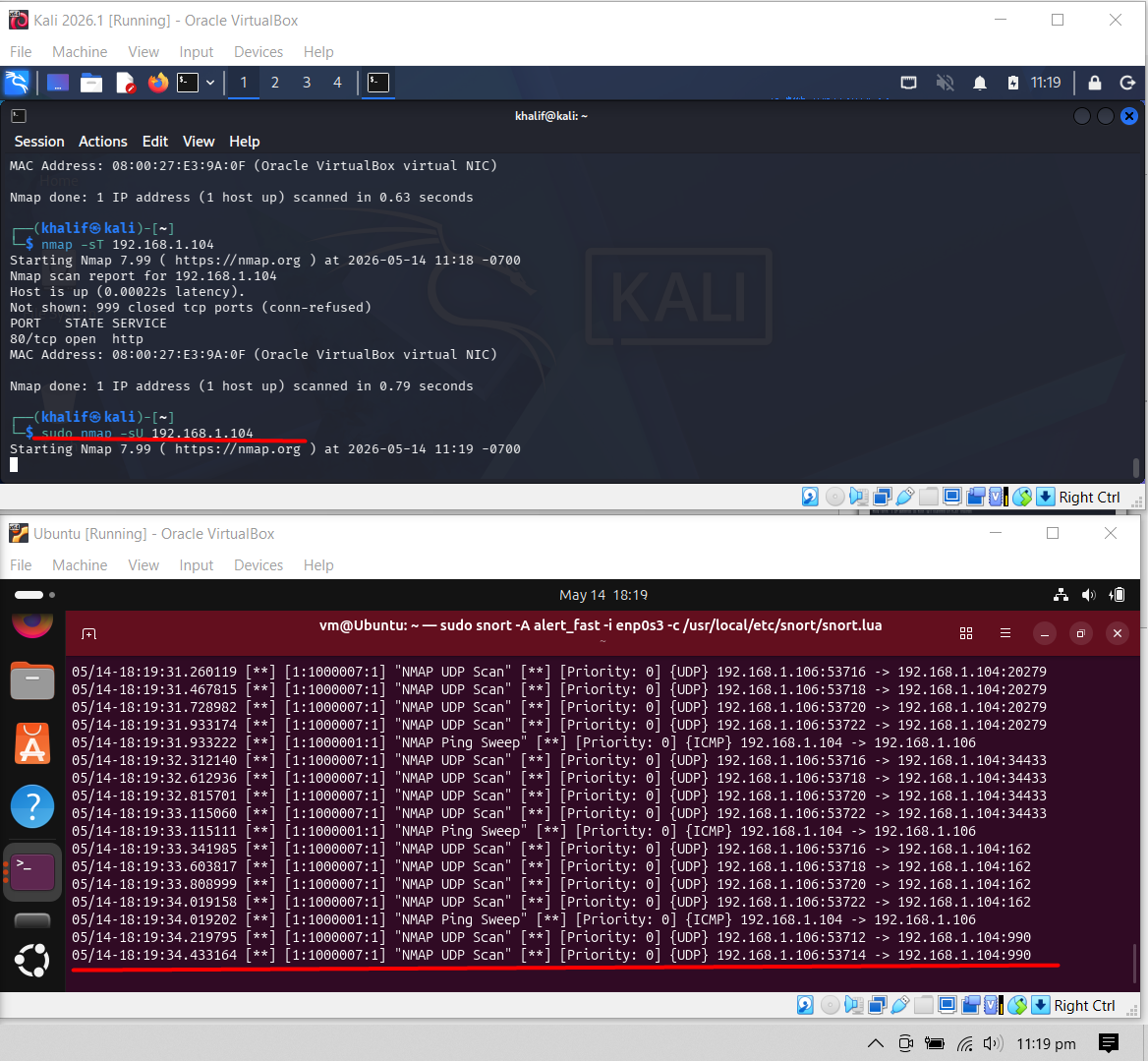Click mouse integration icon in Kali VM status bar

(1022, 497)
